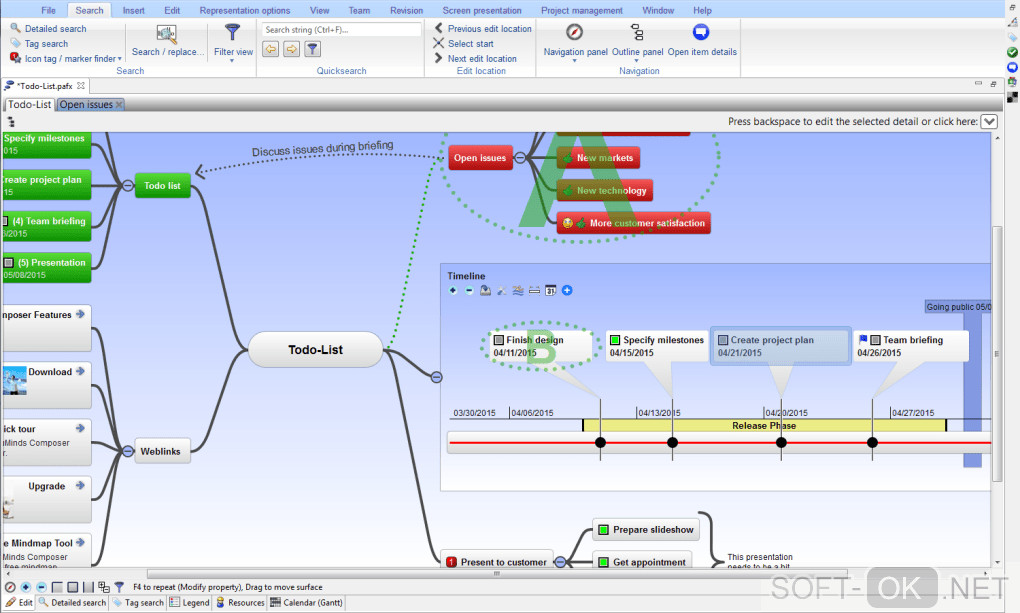Click blue plus add timeline icon
Screen dimensions: 1020x613
point(567,290)
